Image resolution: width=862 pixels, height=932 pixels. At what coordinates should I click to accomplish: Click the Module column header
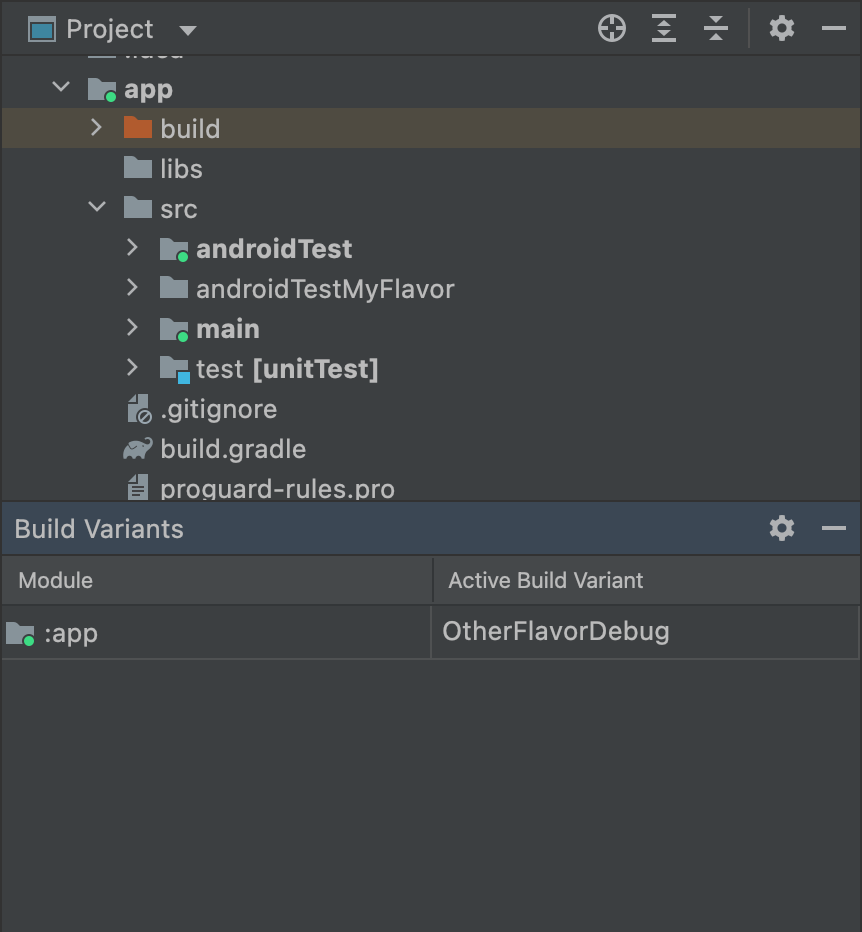55,580
